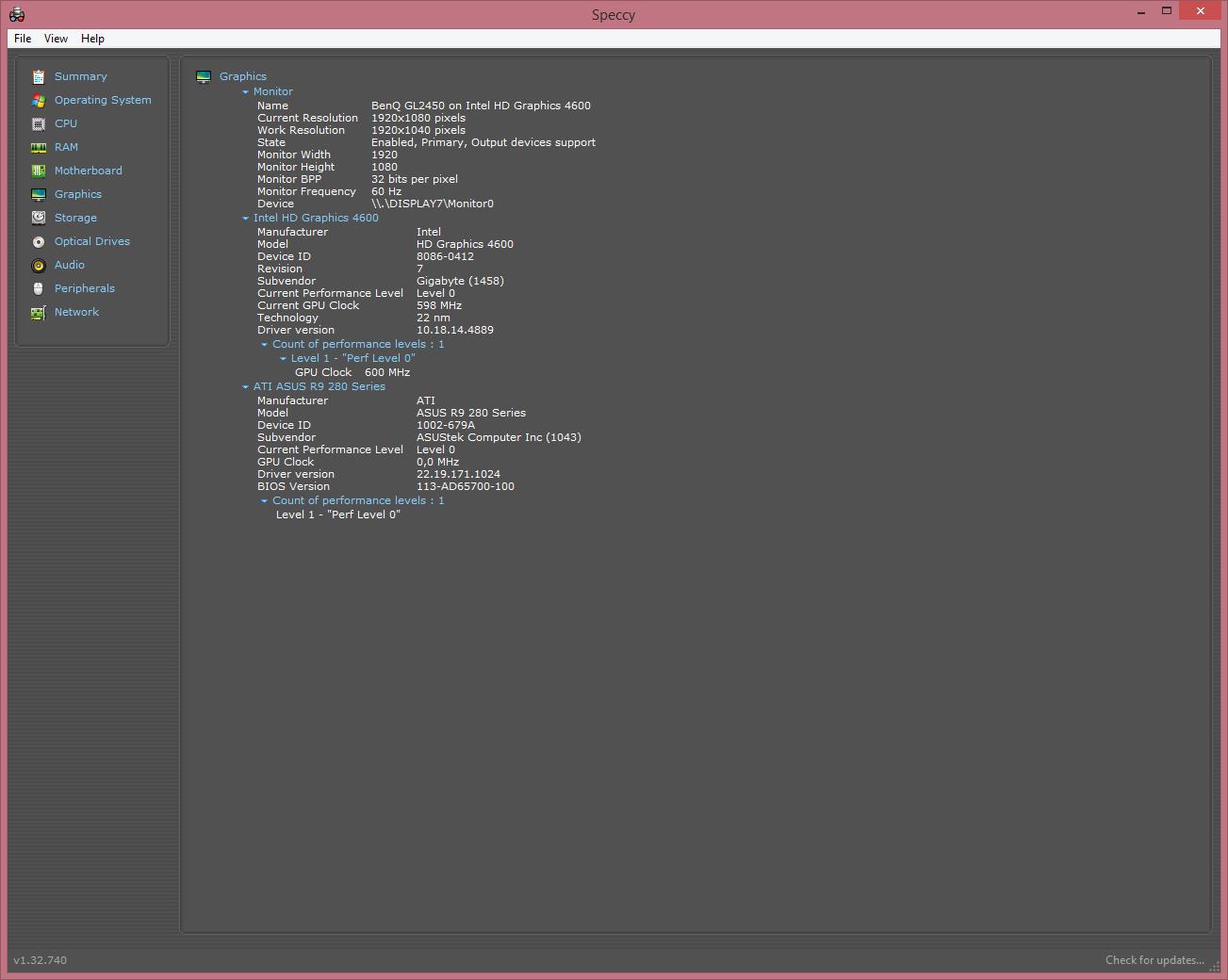Maximize the Speccy window
The image size is (1228, 980).
pyautogui.click(x=1166, y=11)
